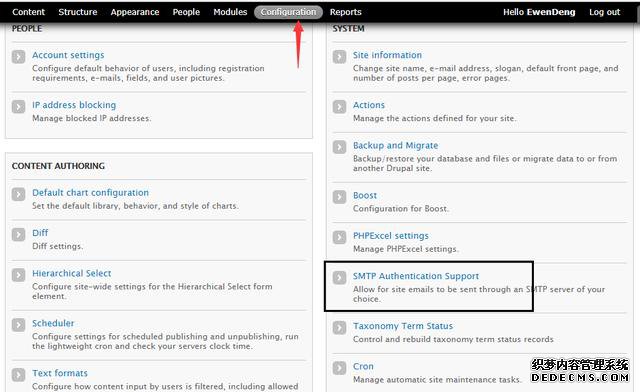Click the 'Manage PHPExcel settings.' description

[x=406, y=249]
